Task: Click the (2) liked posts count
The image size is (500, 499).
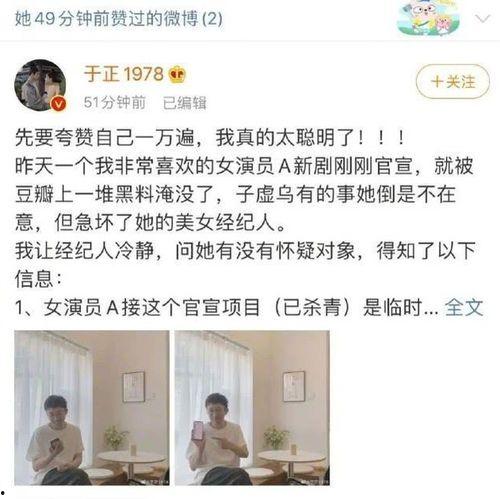Action: point(212,19)
